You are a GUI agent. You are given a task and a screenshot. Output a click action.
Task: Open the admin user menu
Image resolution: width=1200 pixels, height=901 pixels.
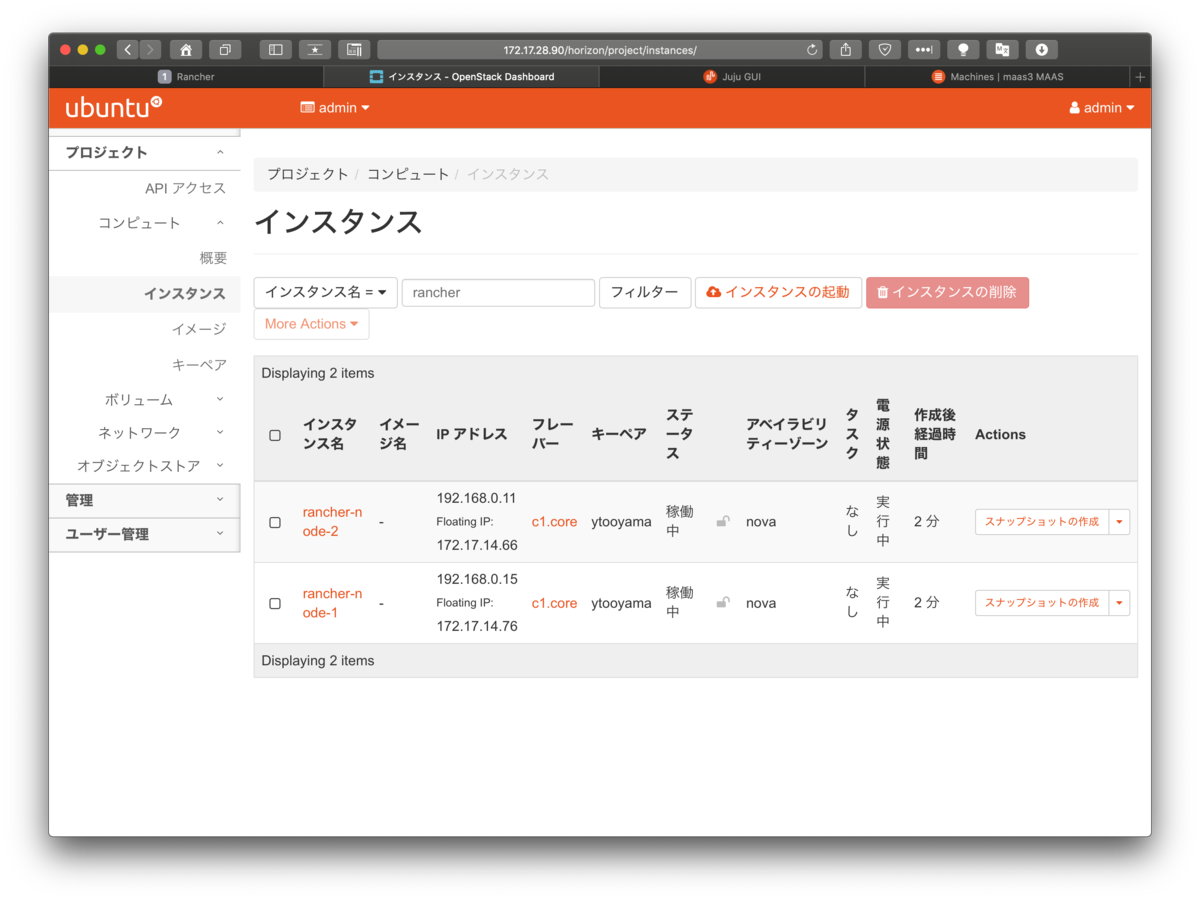(x=1102, y=108)
